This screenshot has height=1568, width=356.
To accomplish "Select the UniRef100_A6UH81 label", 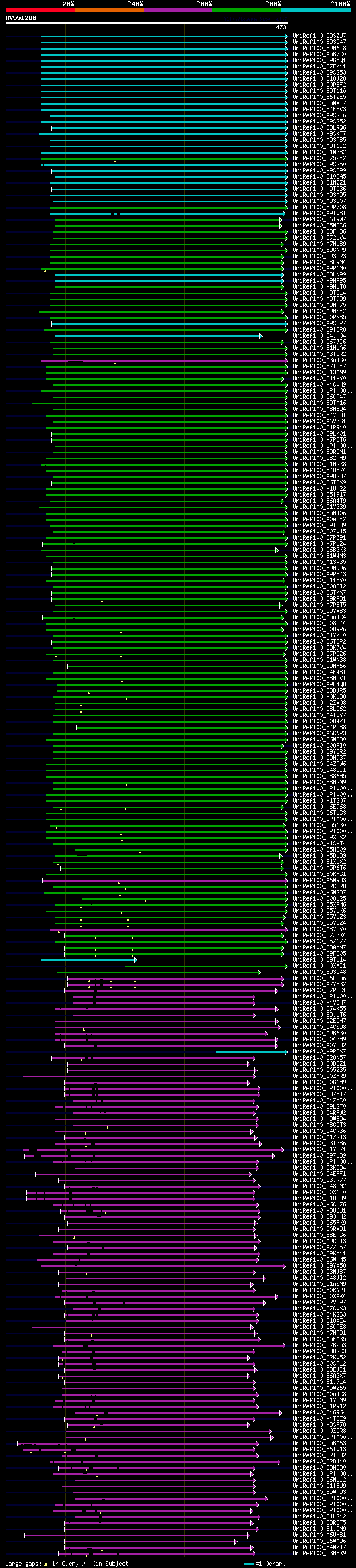I will pos(319,1535).
